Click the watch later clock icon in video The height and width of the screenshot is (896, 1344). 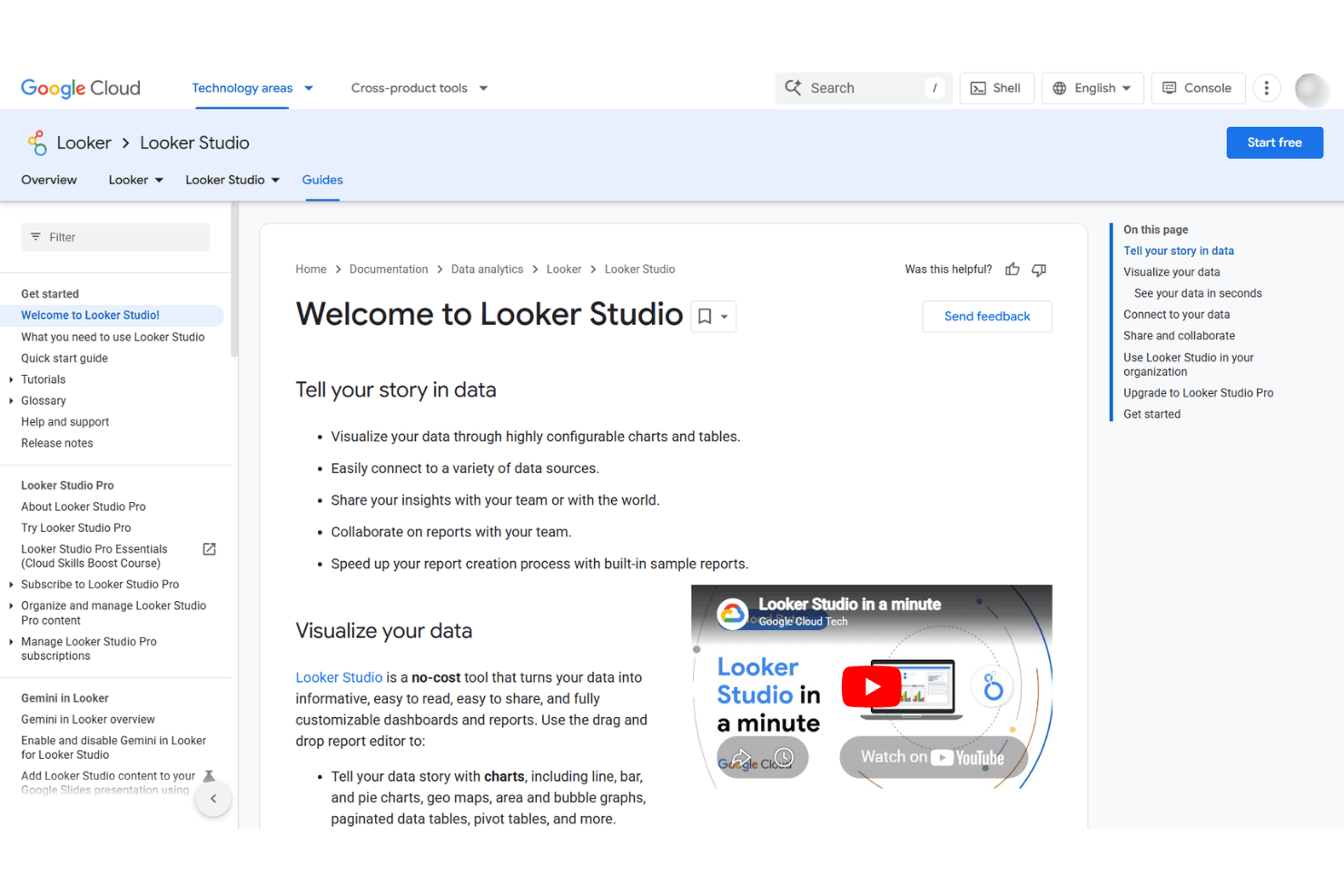pyautogui.click(x=784, y=757)
